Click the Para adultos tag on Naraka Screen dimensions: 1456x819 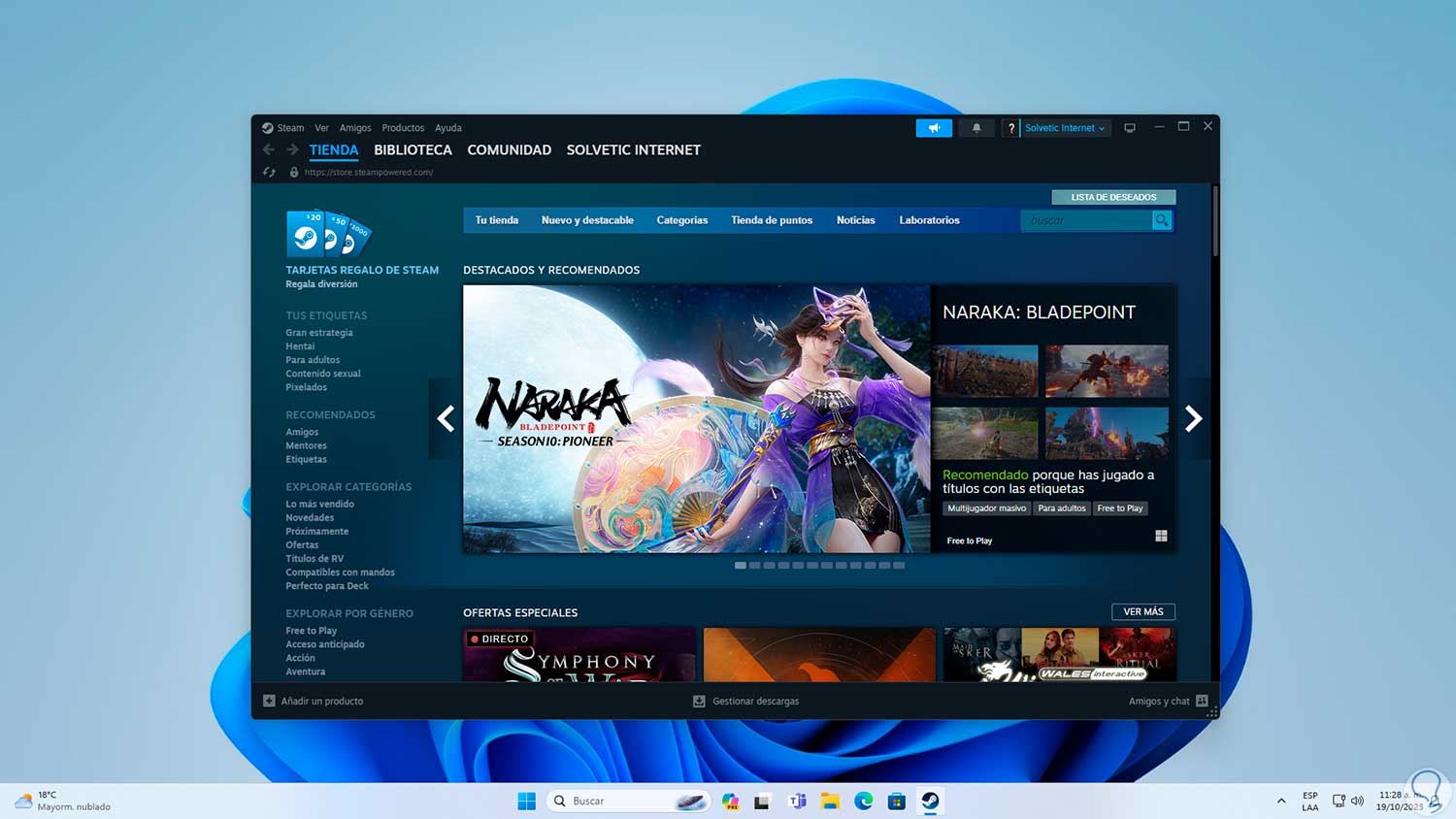pyautogui.click(x=1062, y=508)
